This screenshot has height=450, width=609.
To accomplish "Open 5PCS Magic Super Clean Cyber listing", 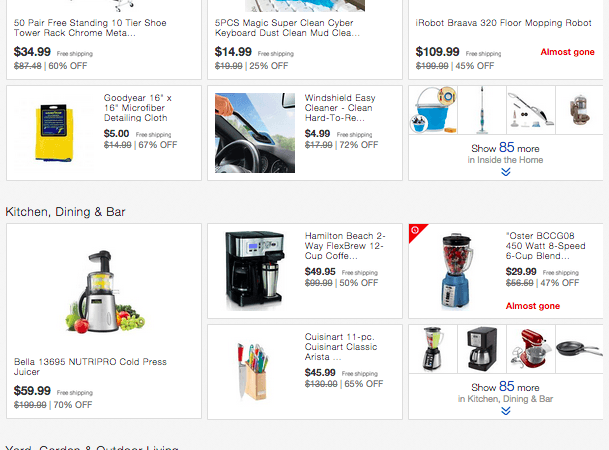I will [x=287, y=28].
